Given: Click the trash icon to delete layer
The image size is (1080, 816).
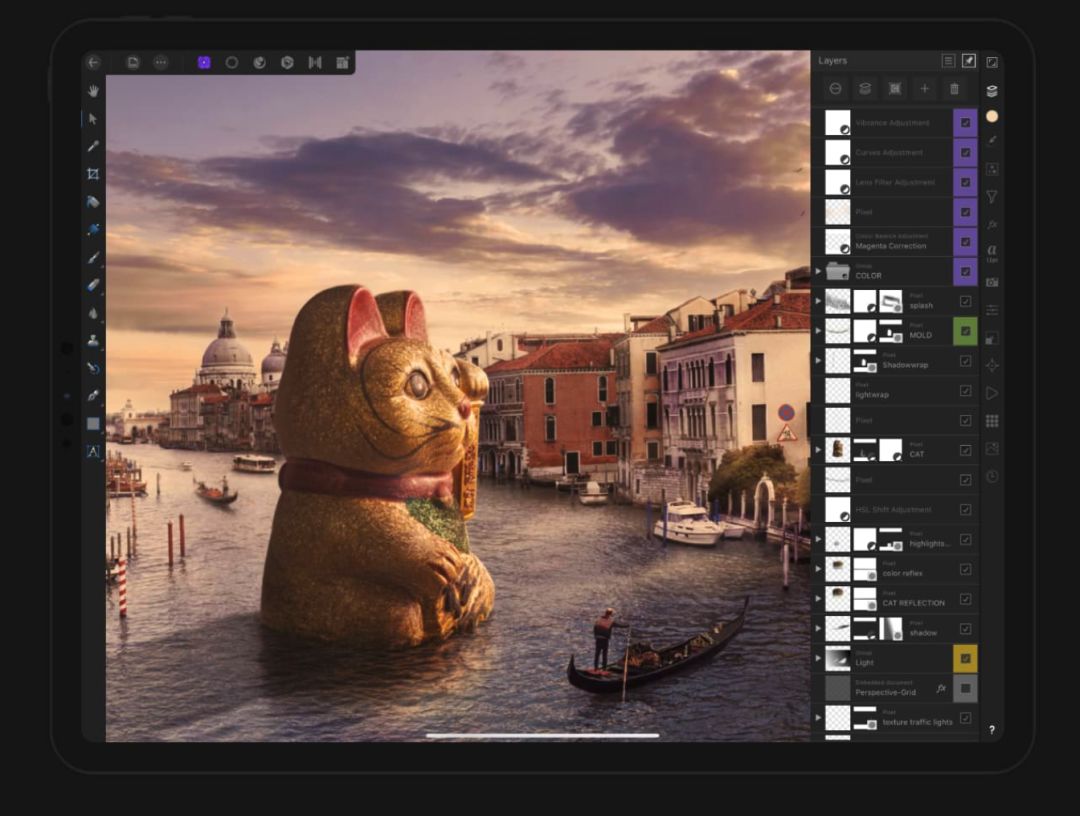Looking at the screenshot, I should [953, 89].
